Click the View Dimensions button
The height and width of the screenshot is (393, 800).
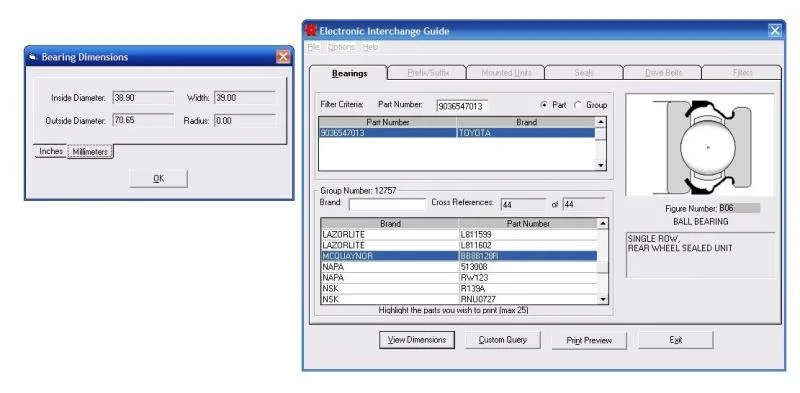click(x=417, y=340)
